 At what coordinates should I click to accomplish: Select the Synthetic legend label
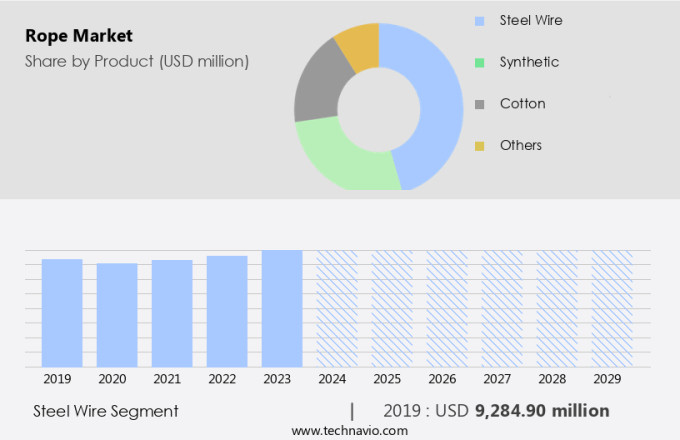click(x=529, y=62)
